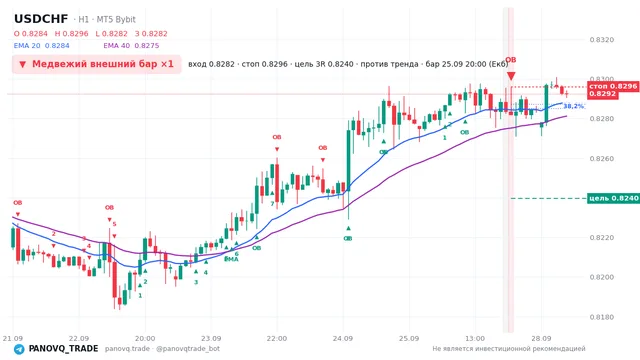Click the 'Медвежий внешний бар ×1' signal badge
This screenshot has height=360, width=640.
[97, 64]
